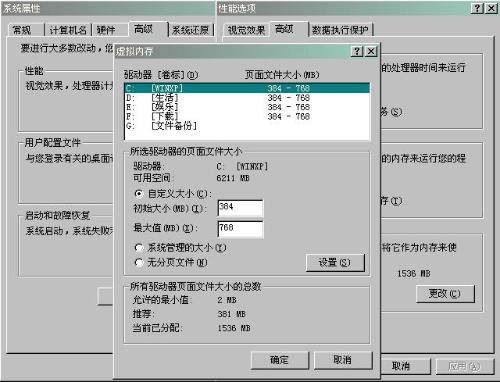Click 更改 button in 性能选项 window
Screen dimensions: 500x382
[x=445, y=294]
